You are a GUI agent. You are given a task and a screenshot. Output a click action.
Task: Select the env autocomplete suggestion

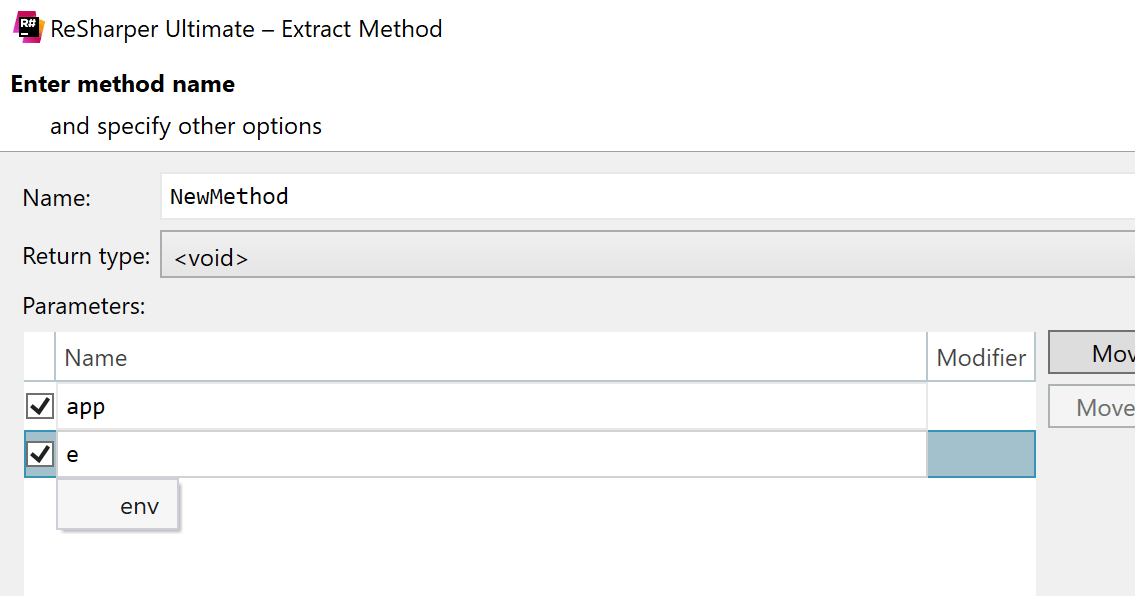tap(139, 506)
